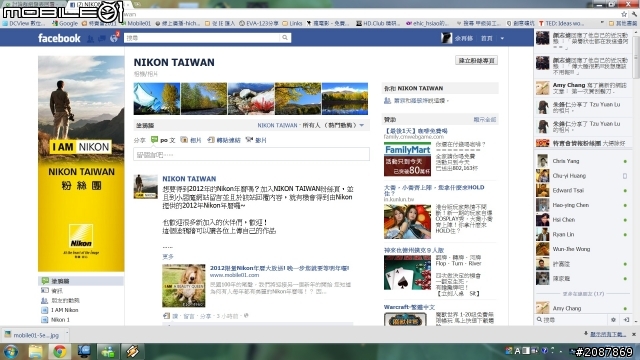This screenshot has height=360, width=640.
Task: Chat with Edward Tsai
Action: 583,190
